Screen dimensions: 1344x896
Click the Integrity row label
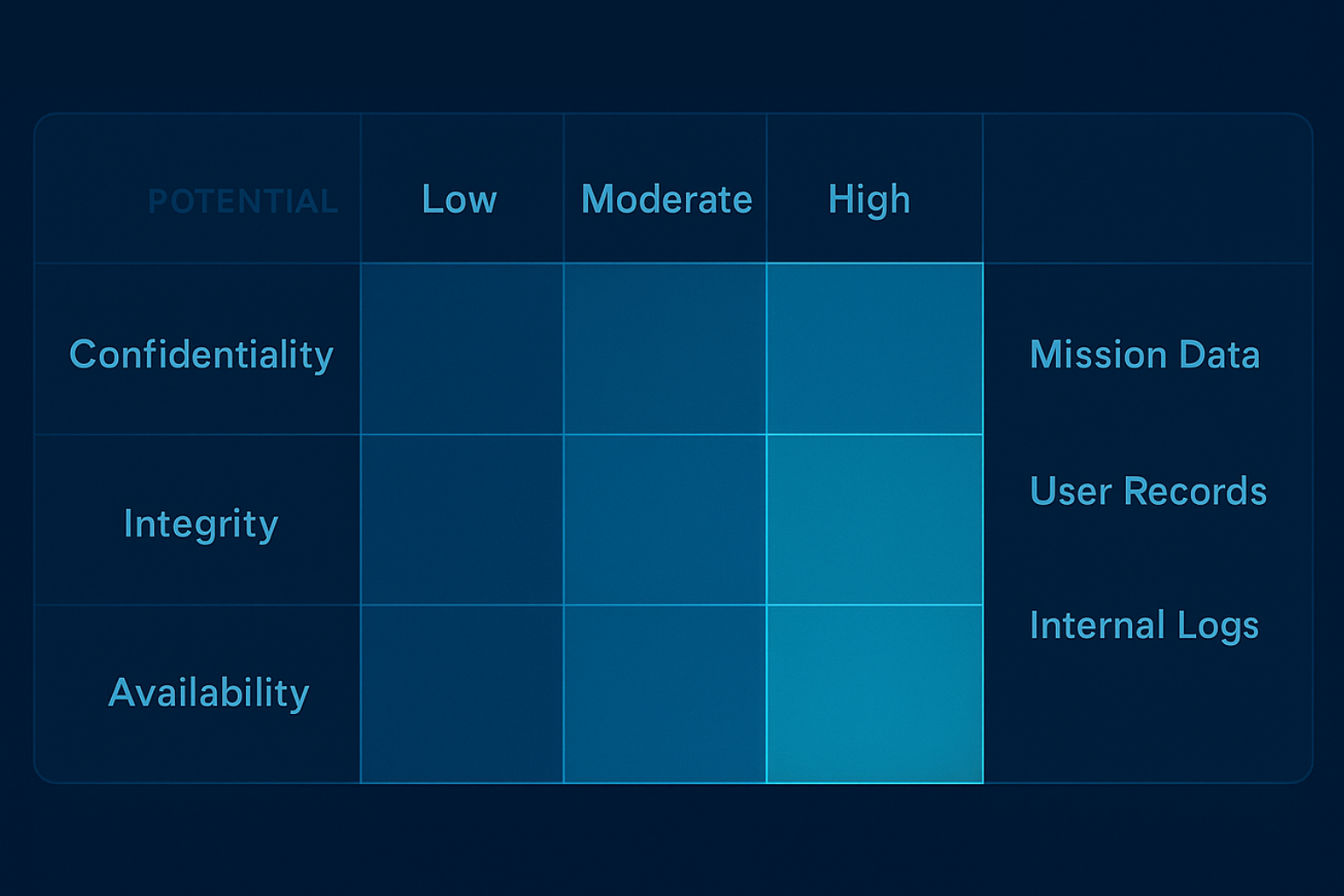(x=201, y=523)
